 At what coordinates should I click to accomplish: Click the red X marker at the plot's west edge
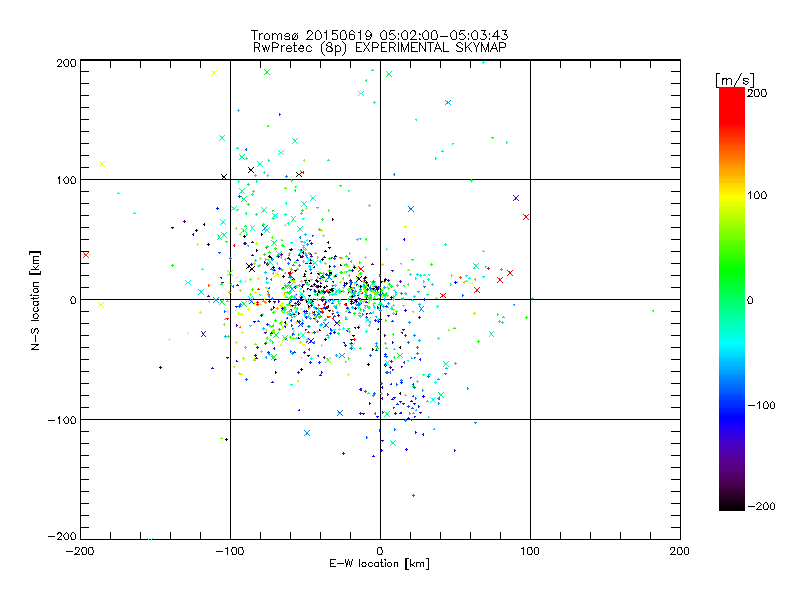coord(86,255)
